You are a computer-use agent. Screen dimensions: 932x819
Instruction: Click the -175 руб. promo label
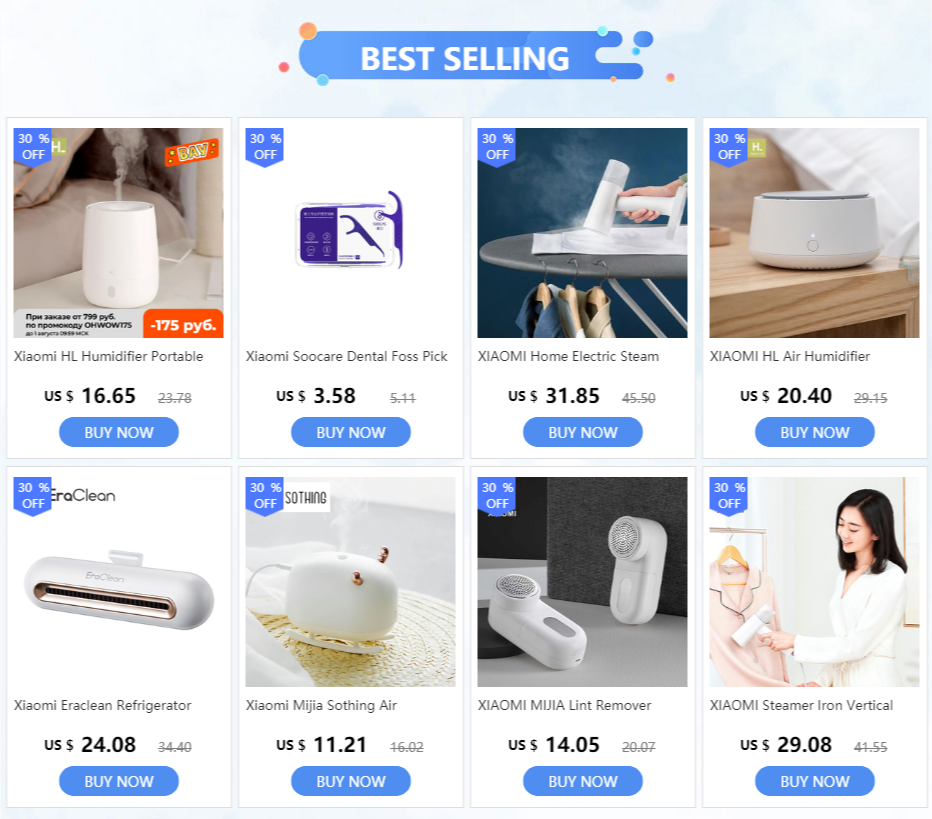coord(183,325)
